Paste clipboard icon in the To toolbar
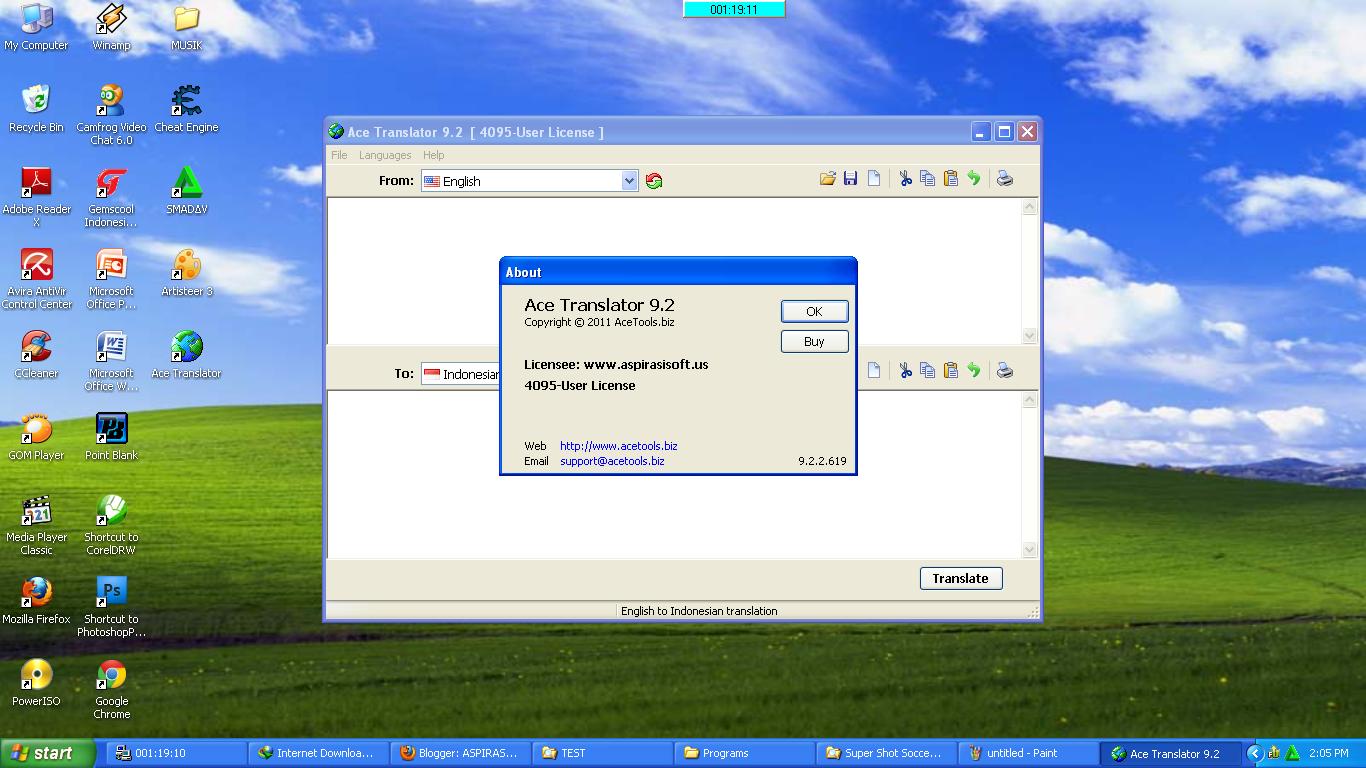Image resolution: width=1366 pixels, height=768 pixels. point(951,371)
